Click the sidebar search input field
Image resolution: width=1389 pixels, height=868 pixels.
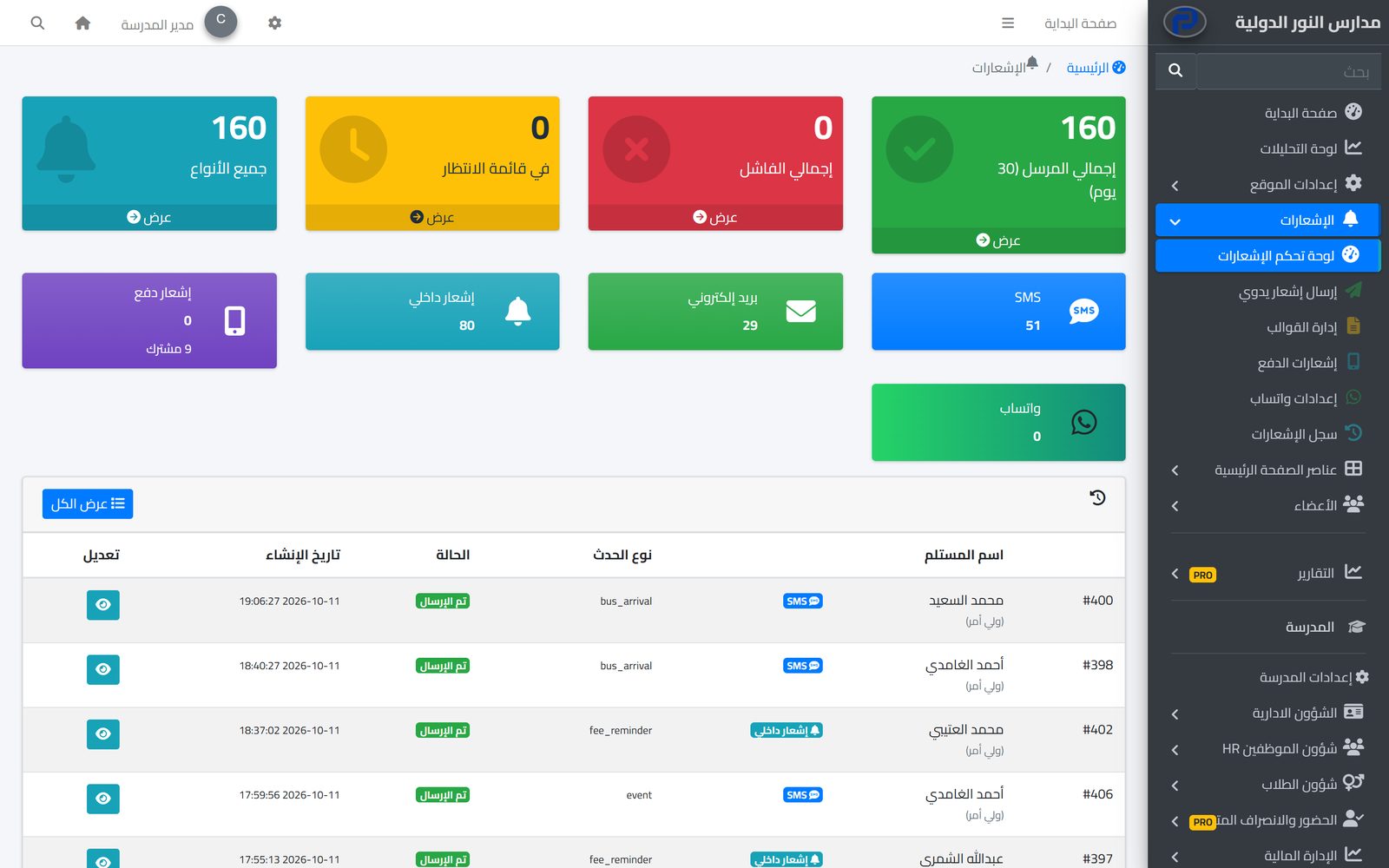tap(1287, 70)
